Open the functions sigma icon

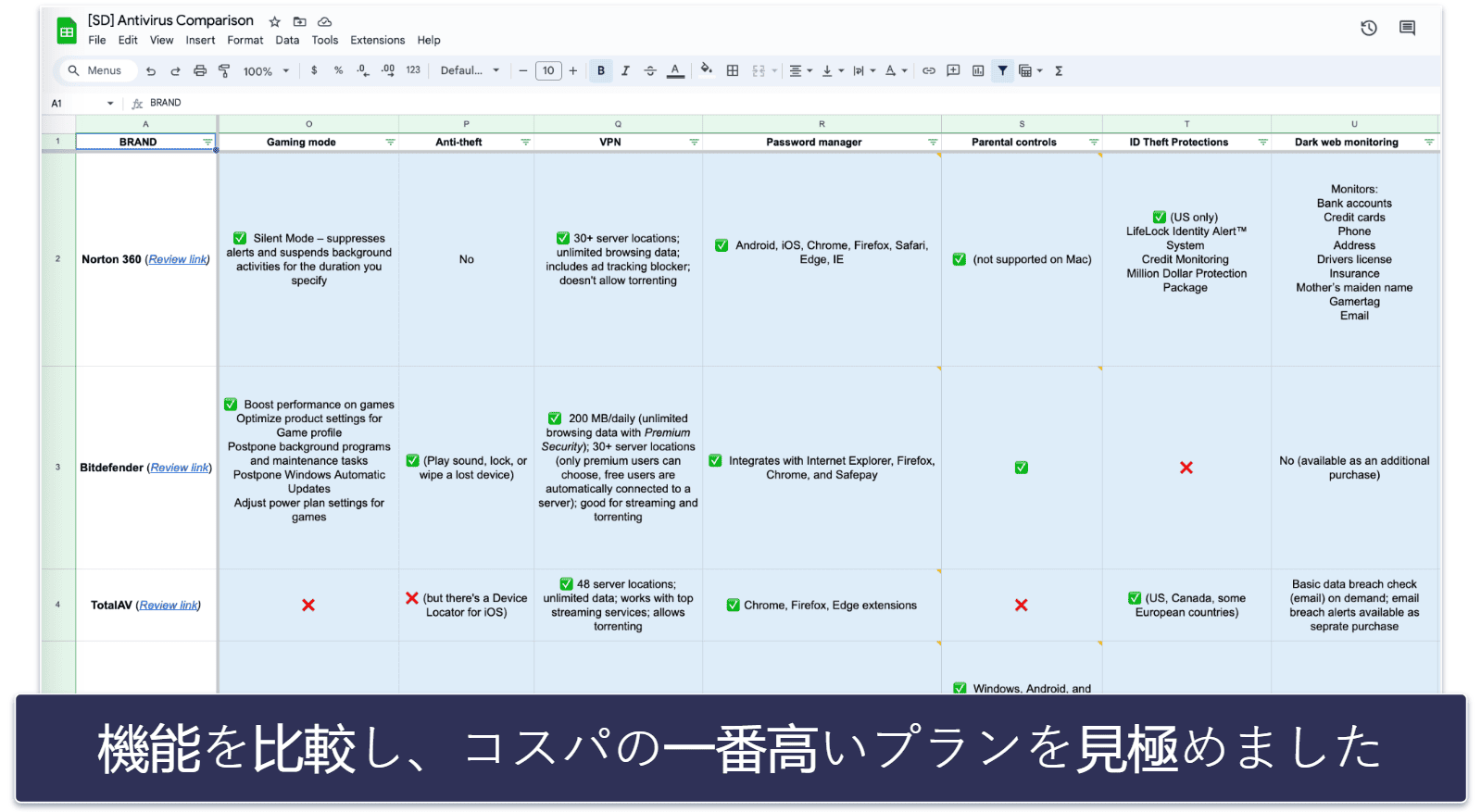click(1059, 70)
